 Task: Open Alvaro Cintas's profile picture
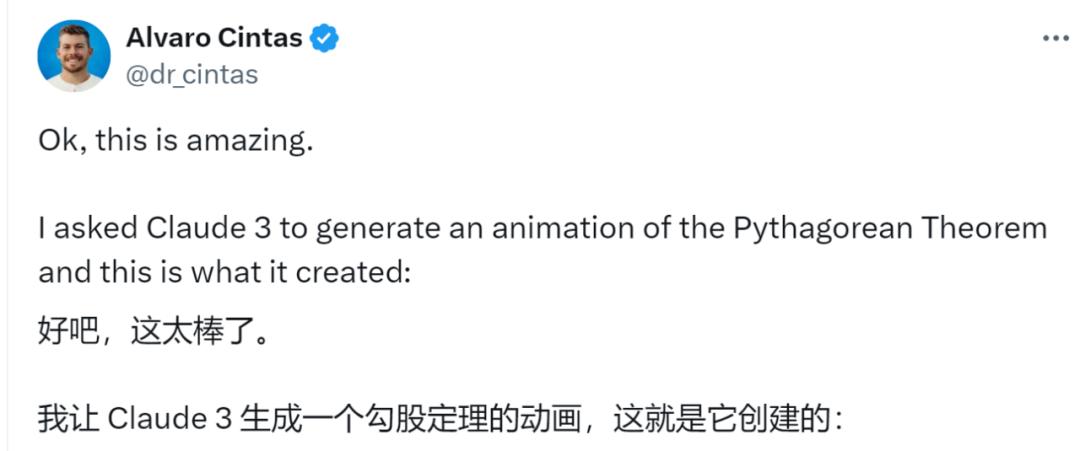click(74, 55)
